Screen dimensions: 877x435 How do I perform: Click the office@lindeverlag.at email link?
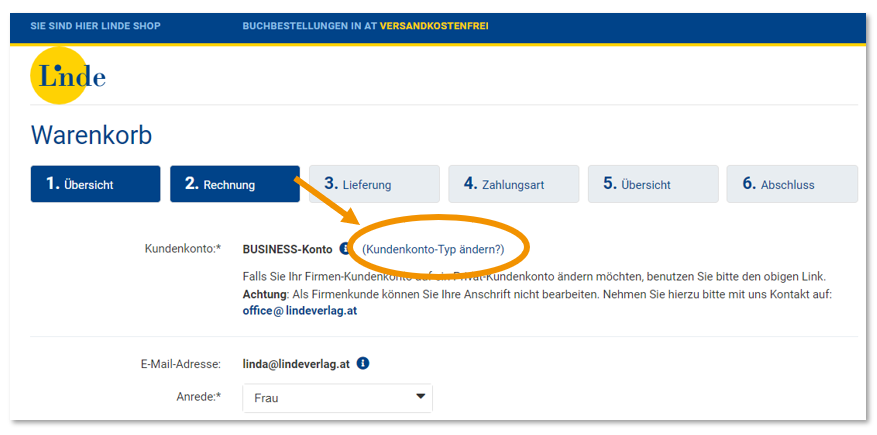point(300,311)
